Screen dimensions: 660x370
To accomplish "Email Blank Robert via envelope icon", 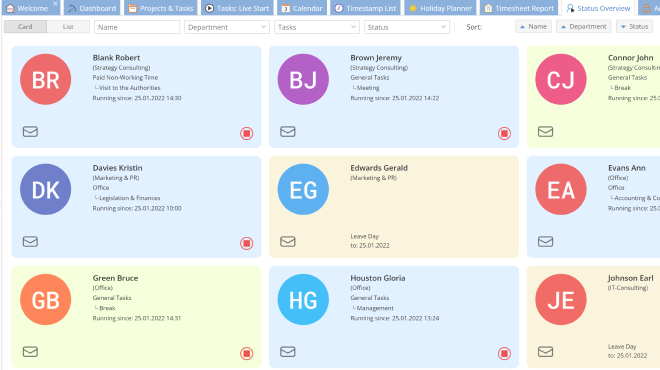I will pos(30,132).
